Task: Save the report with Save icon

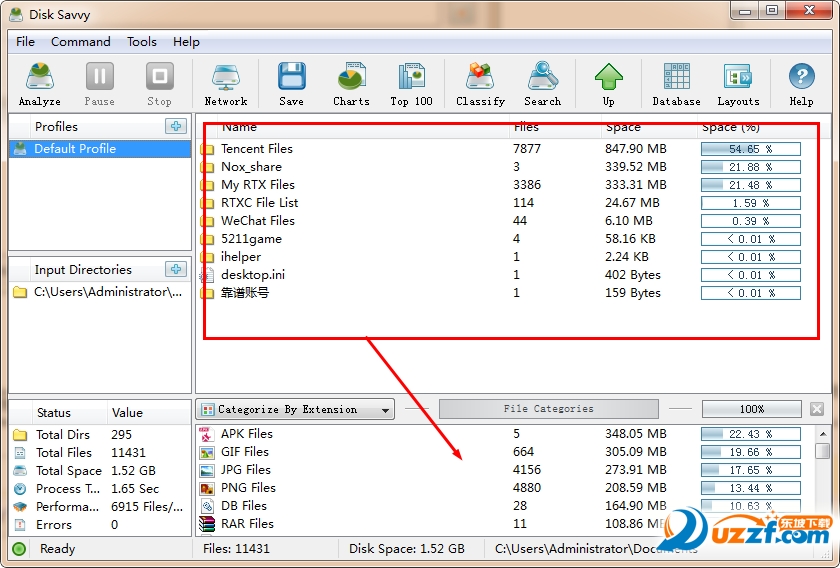Action: (x=291, y=84)
